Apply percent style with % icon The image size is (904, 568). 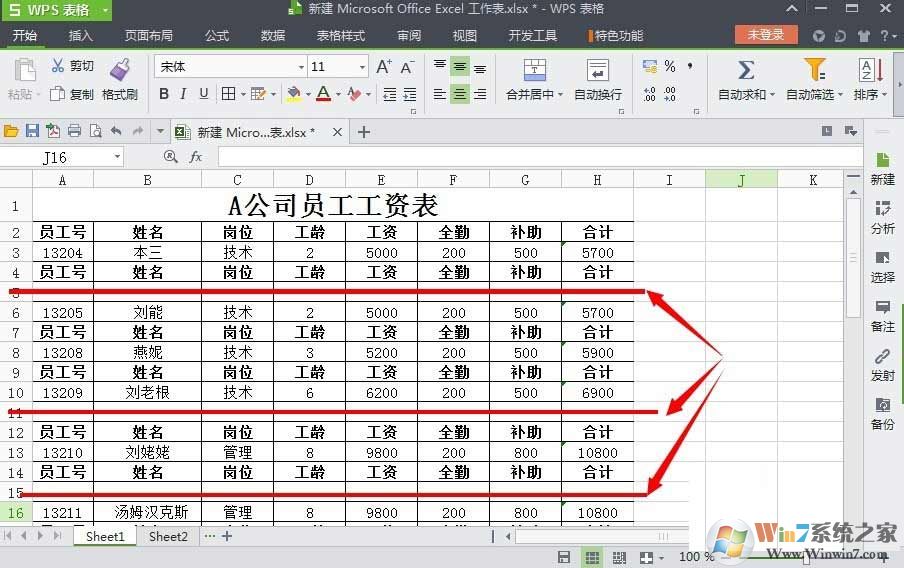(x=670, y=66)
